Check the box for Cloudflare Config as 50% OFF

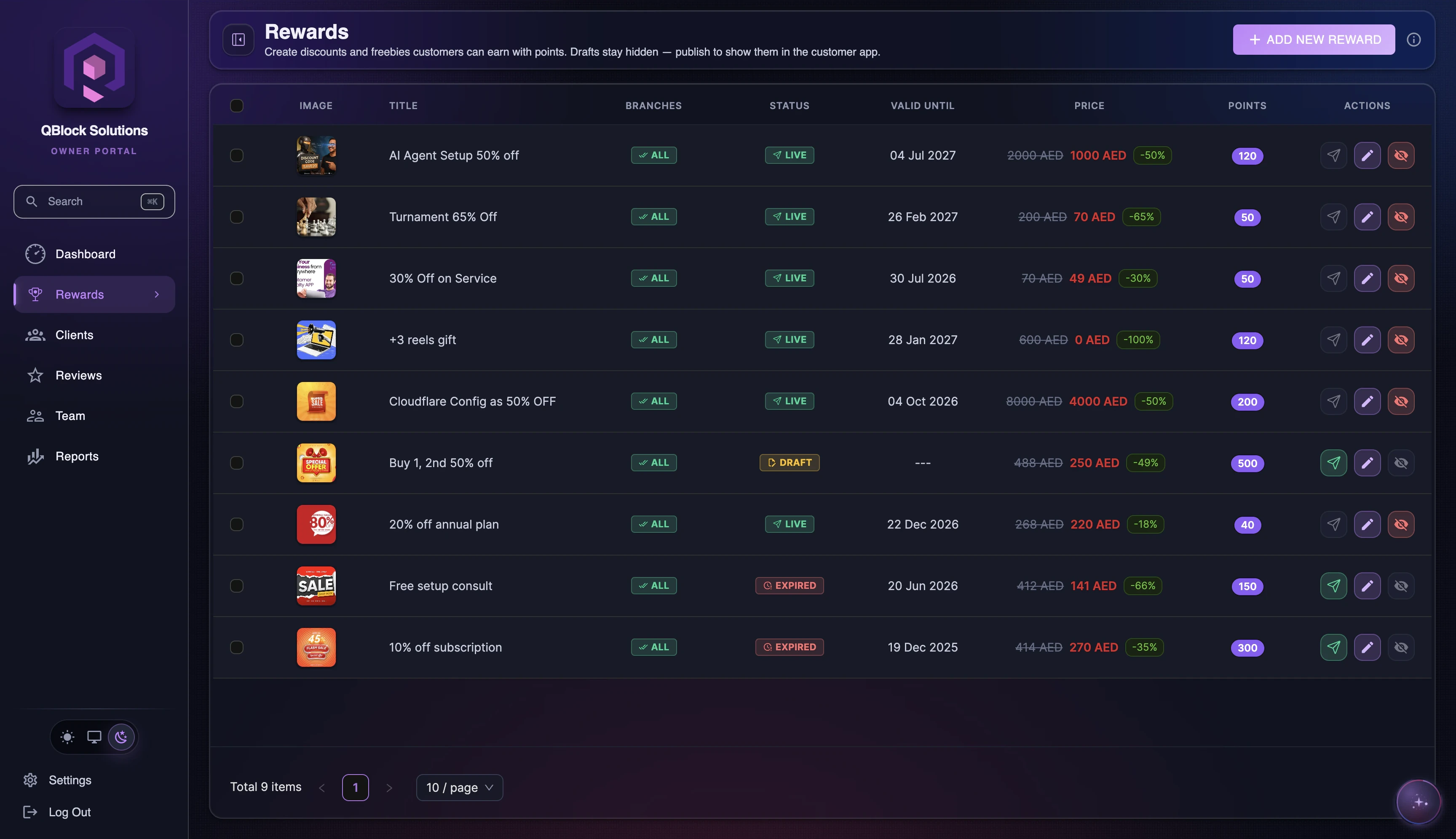click(x=236, y=401)
